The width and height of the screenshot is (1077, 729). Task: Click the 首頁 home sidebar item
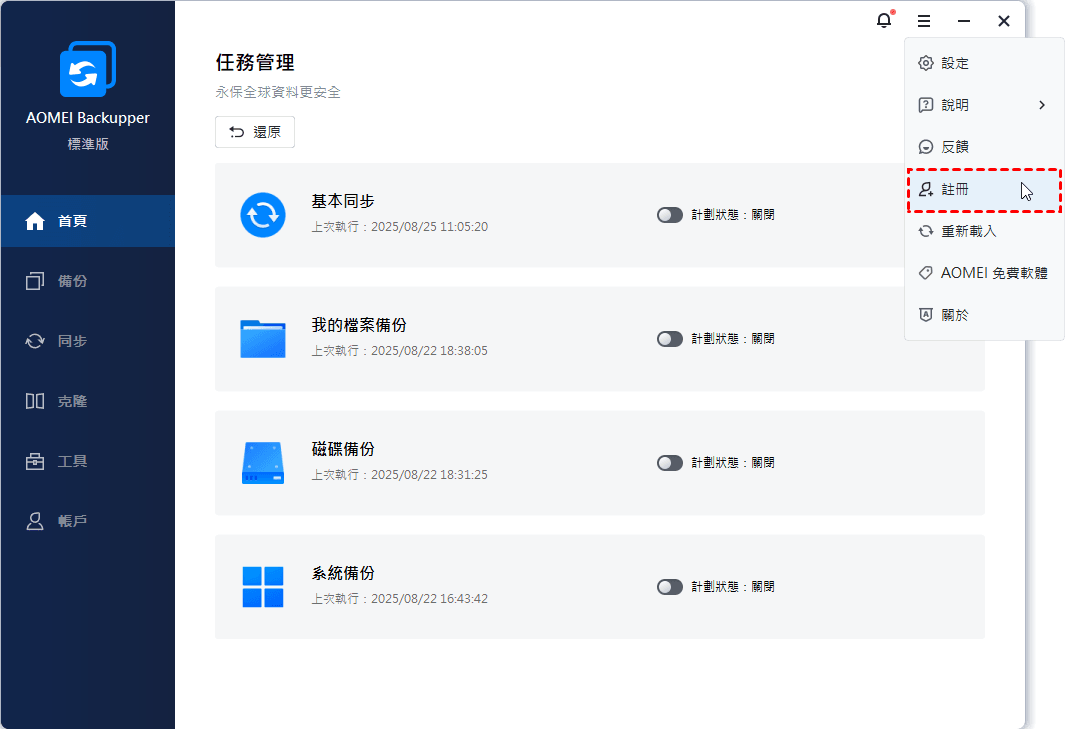[88, 221]
